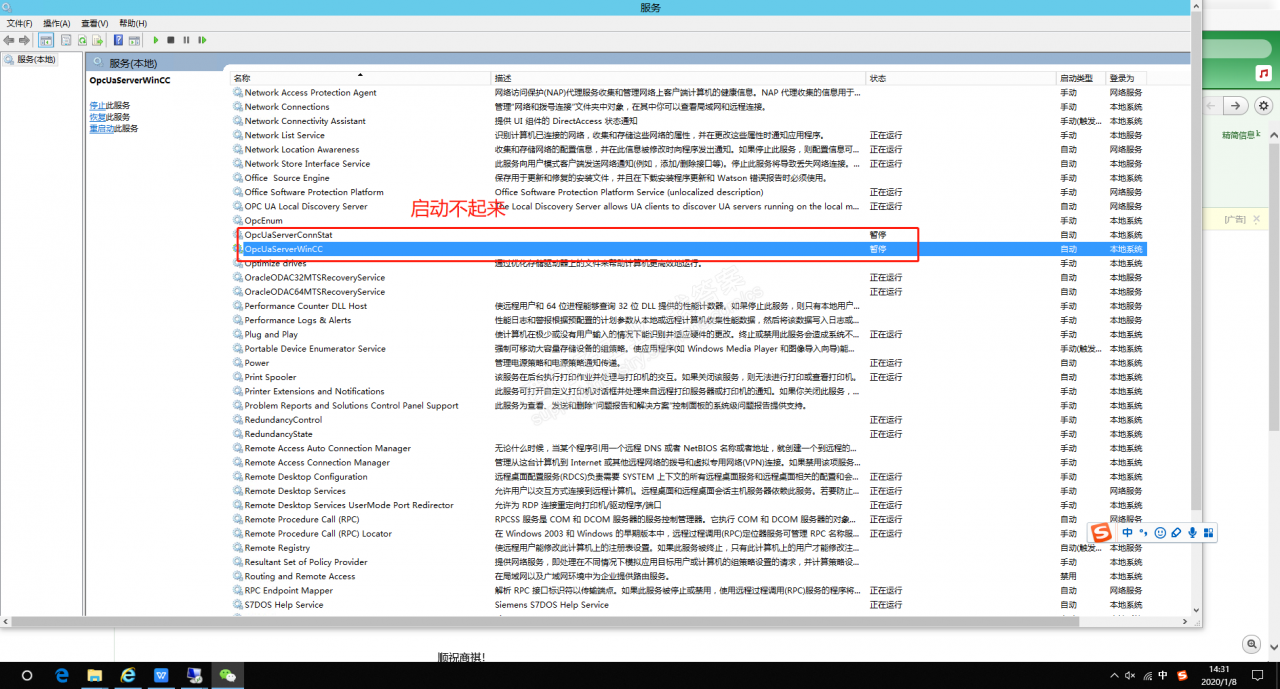Screen dimensions: 1280x689
Task: Click the 恢复 link for this service
Action: tap(97, 117)
